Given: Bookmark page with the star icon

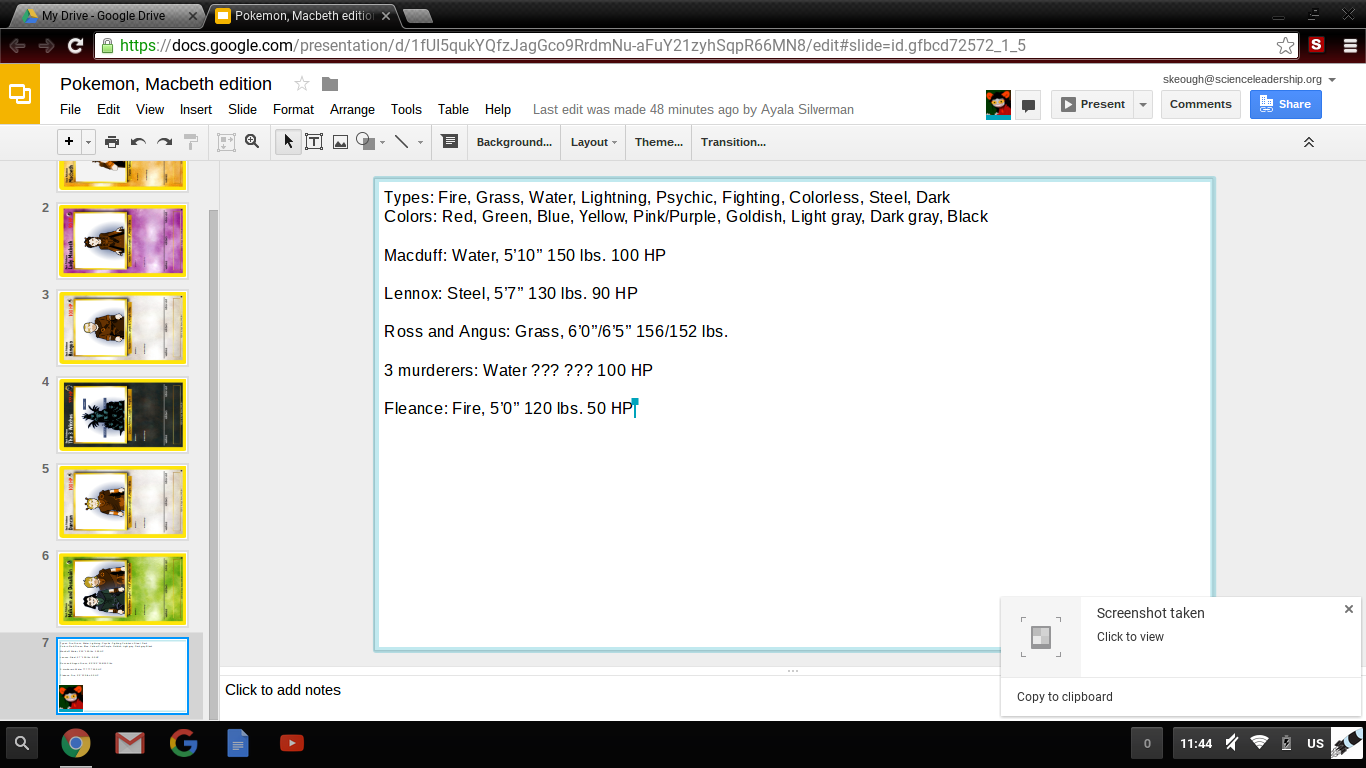Looking at the screenshot, I should tap(1285, 46).
